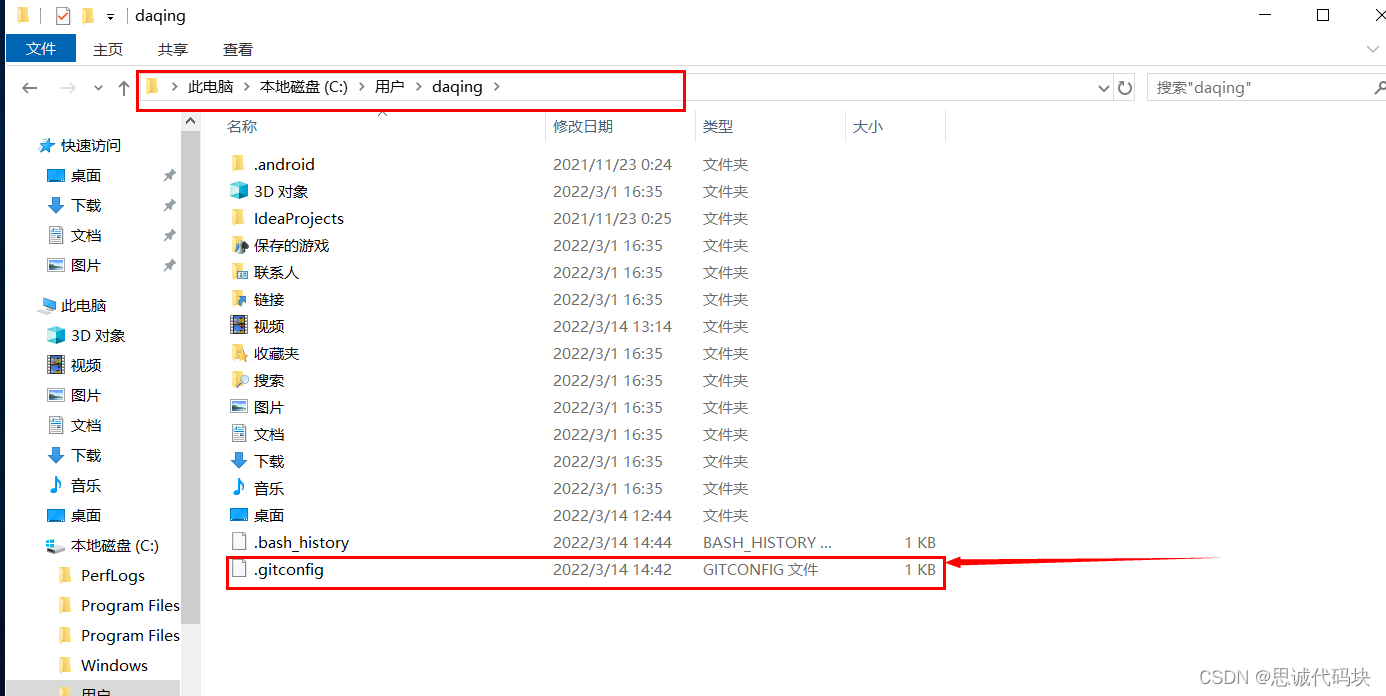Screen dimensions: 1386x696
Task: Expand the chevron after 本地磁盘 (C:) in path
Action: pyautogui.click(x=361, y=87)
